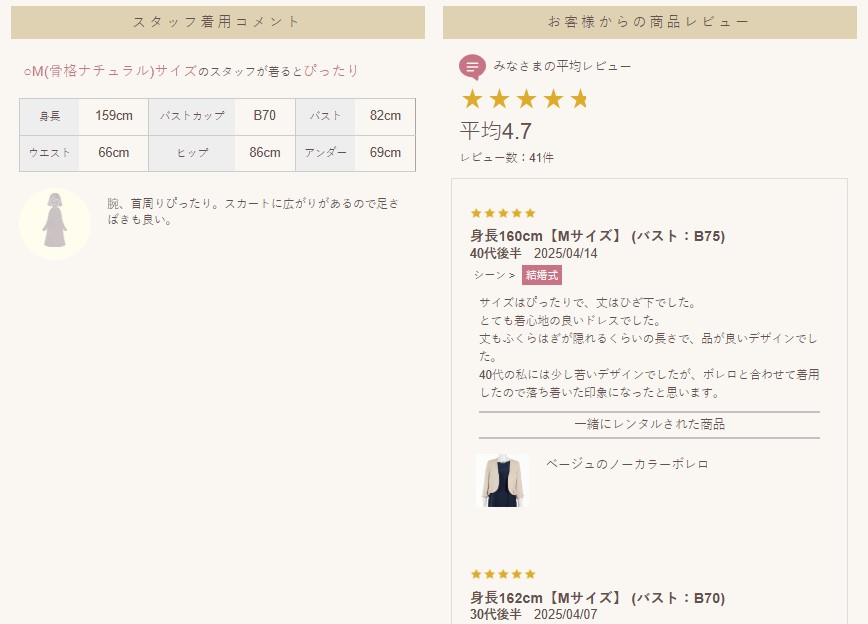Screen dimensions: 868x624
Task: Click the 40代後半 2025/04/14 review date line
Action: (x=534, y=254)
